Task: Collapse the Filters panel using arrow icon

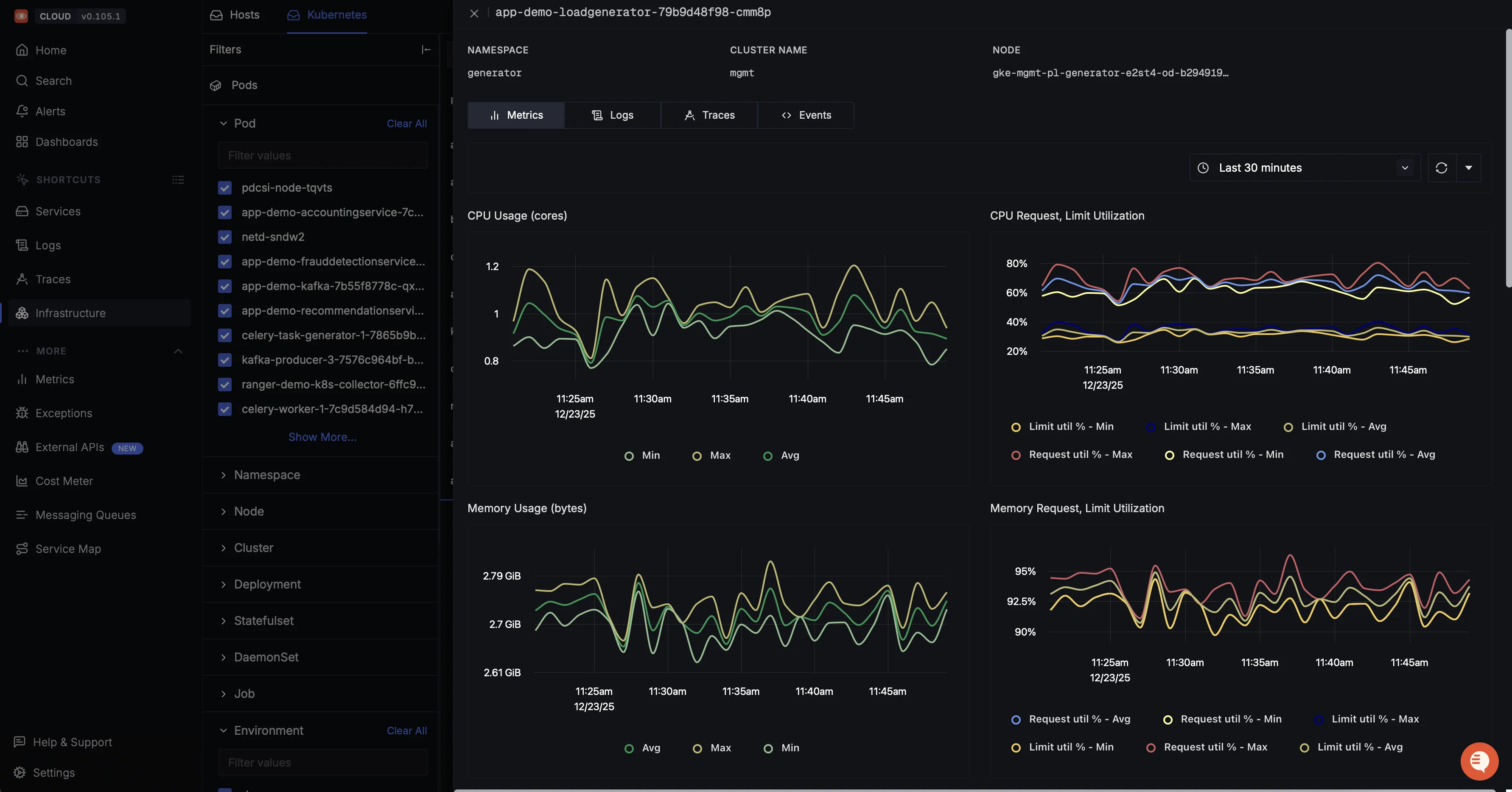Action: 426,50
